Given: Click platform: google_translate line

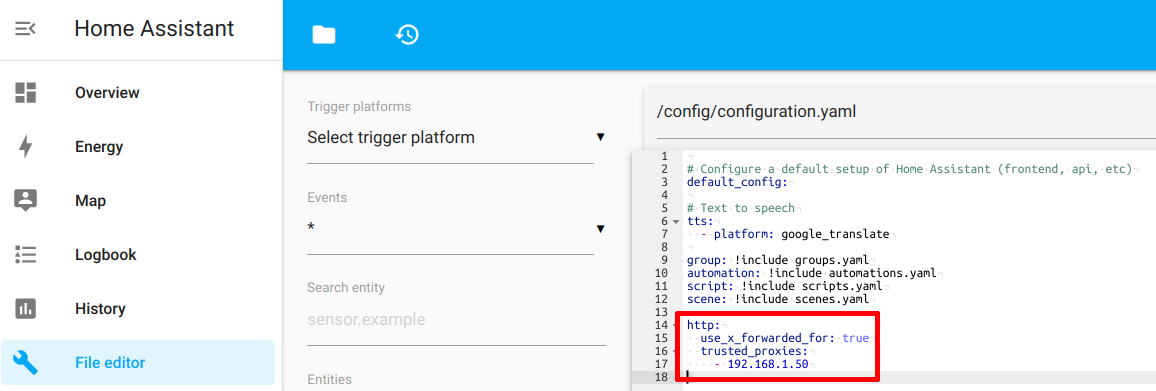Looking at the screenshot, I should coord(801,235).
